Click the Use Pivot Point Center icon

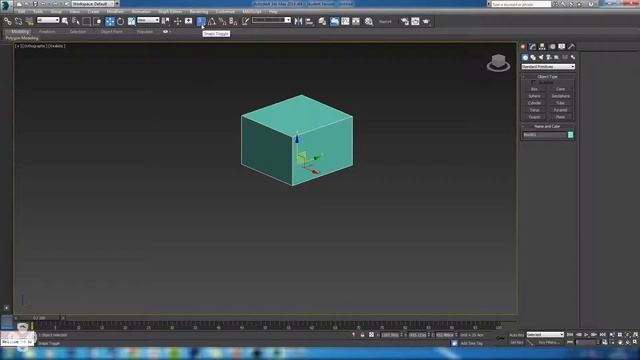click(x=166, y=21)
